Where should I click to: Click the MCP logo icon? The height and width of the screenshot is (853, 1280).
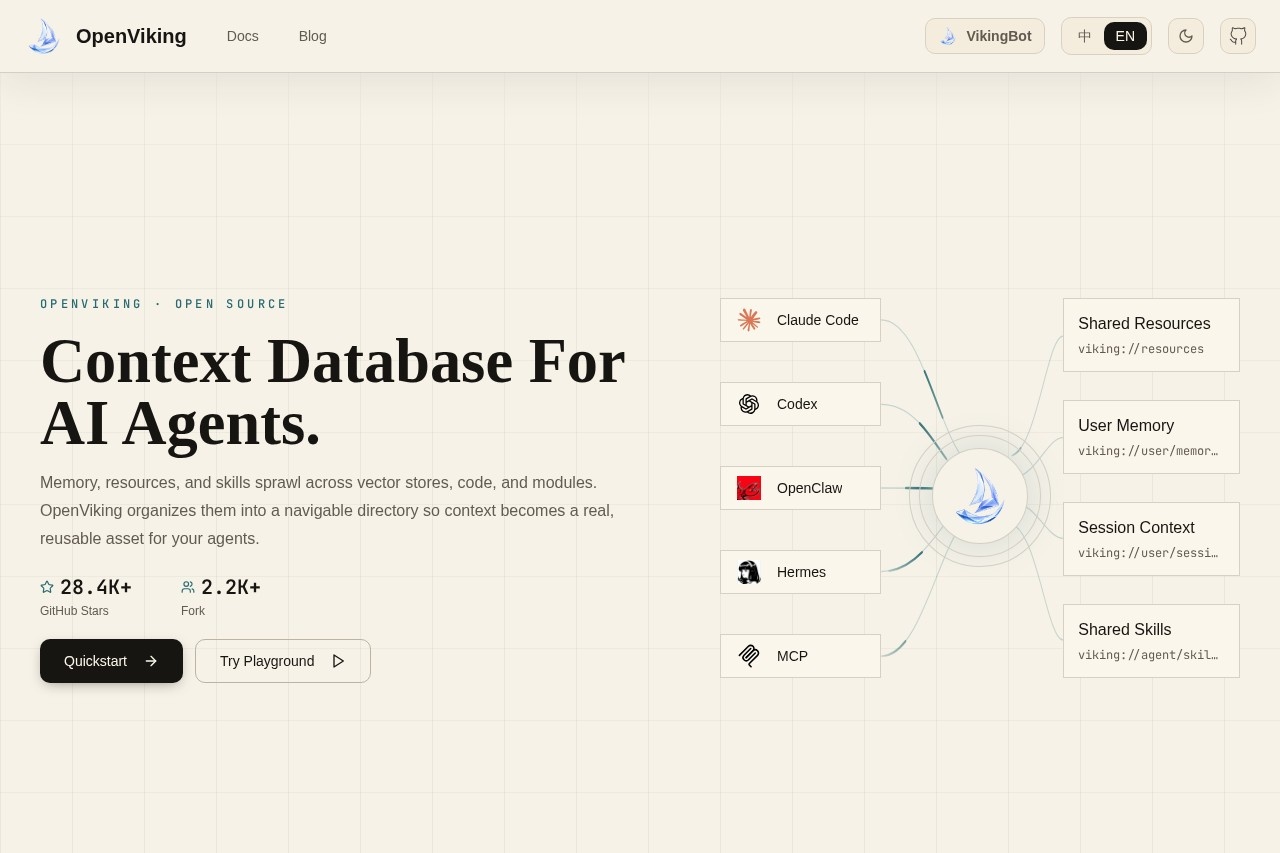pos(749,656)
